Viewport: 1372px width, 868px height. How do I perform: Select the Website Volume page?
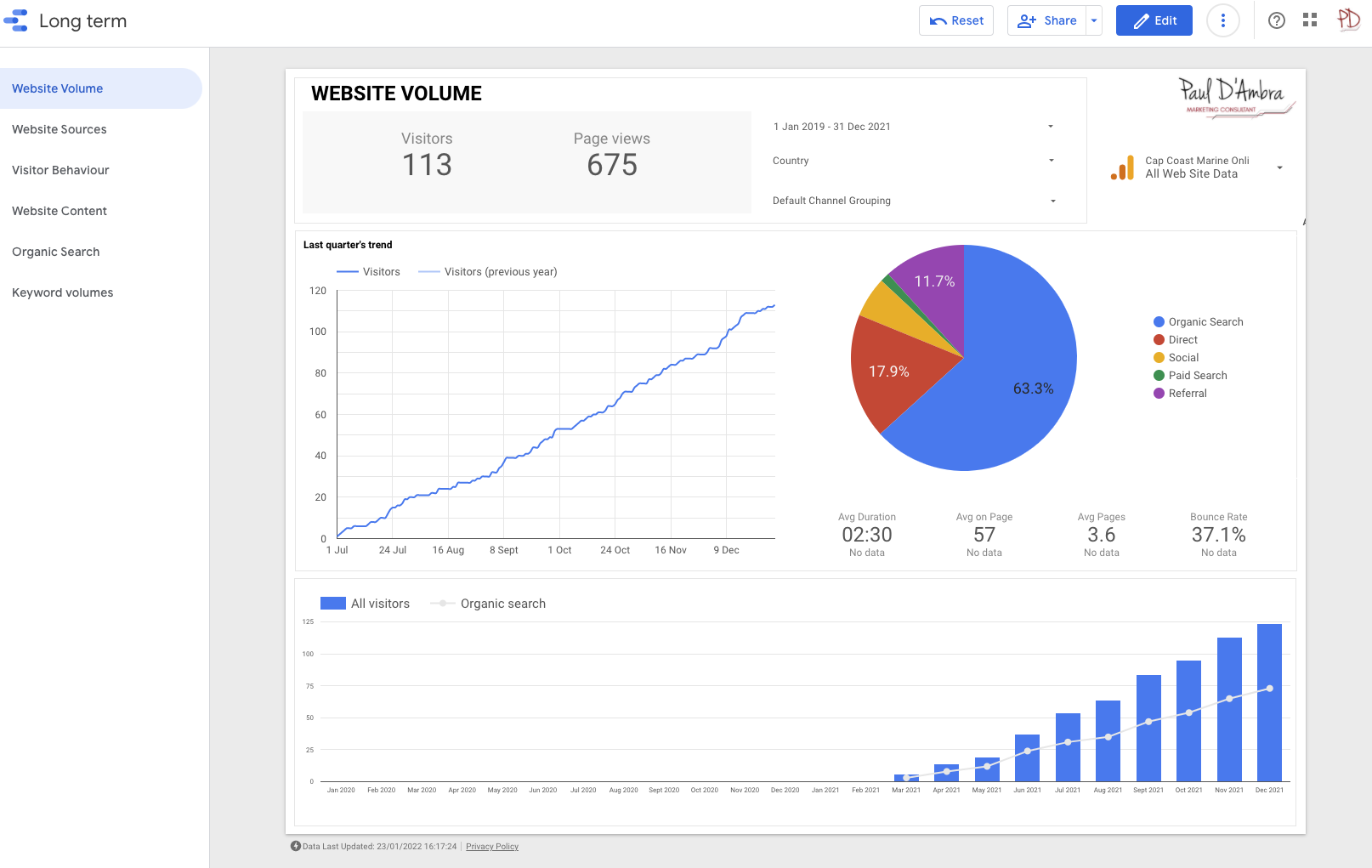(101, 88)
